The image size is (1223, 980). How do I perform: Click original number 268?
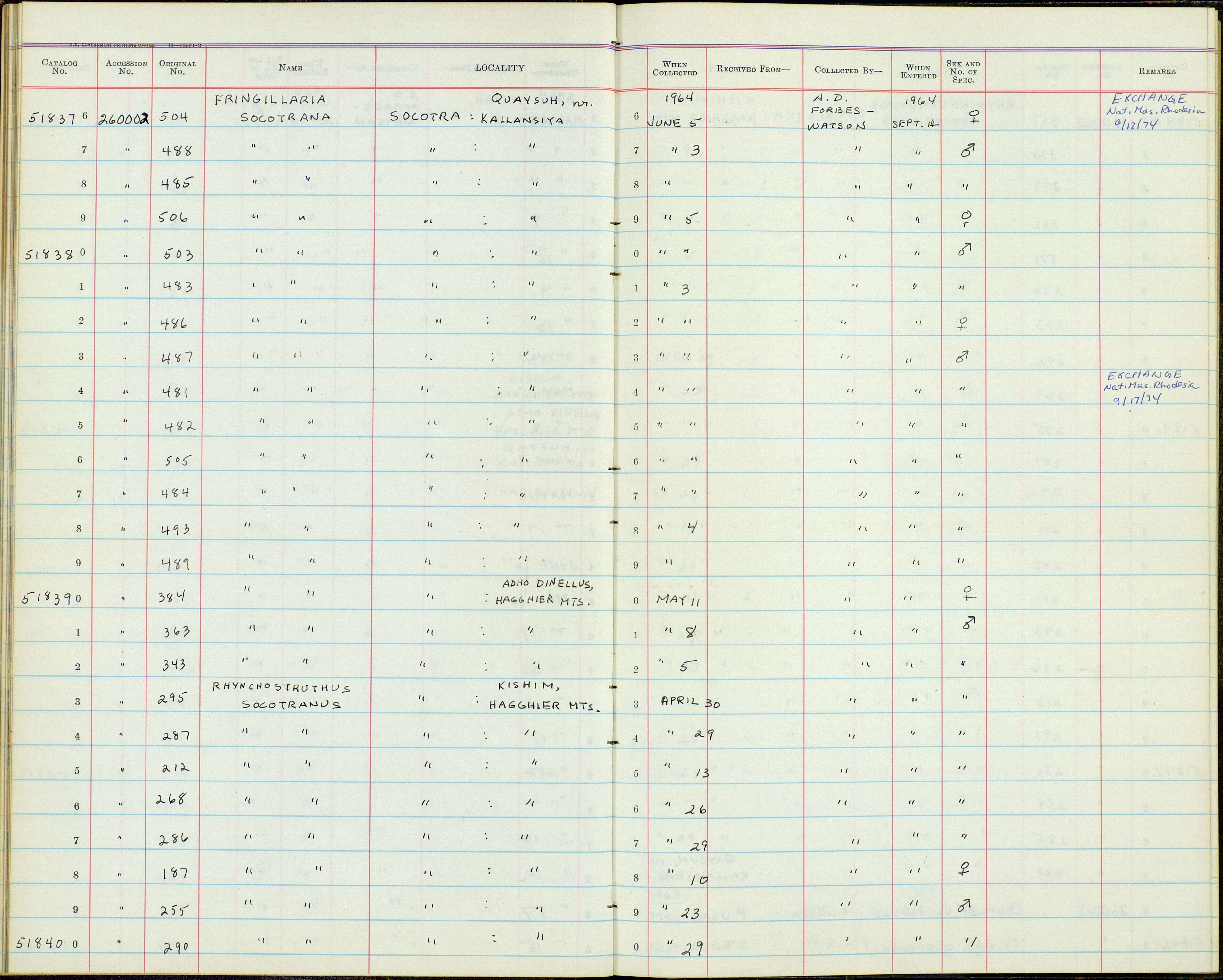[171, 799]
